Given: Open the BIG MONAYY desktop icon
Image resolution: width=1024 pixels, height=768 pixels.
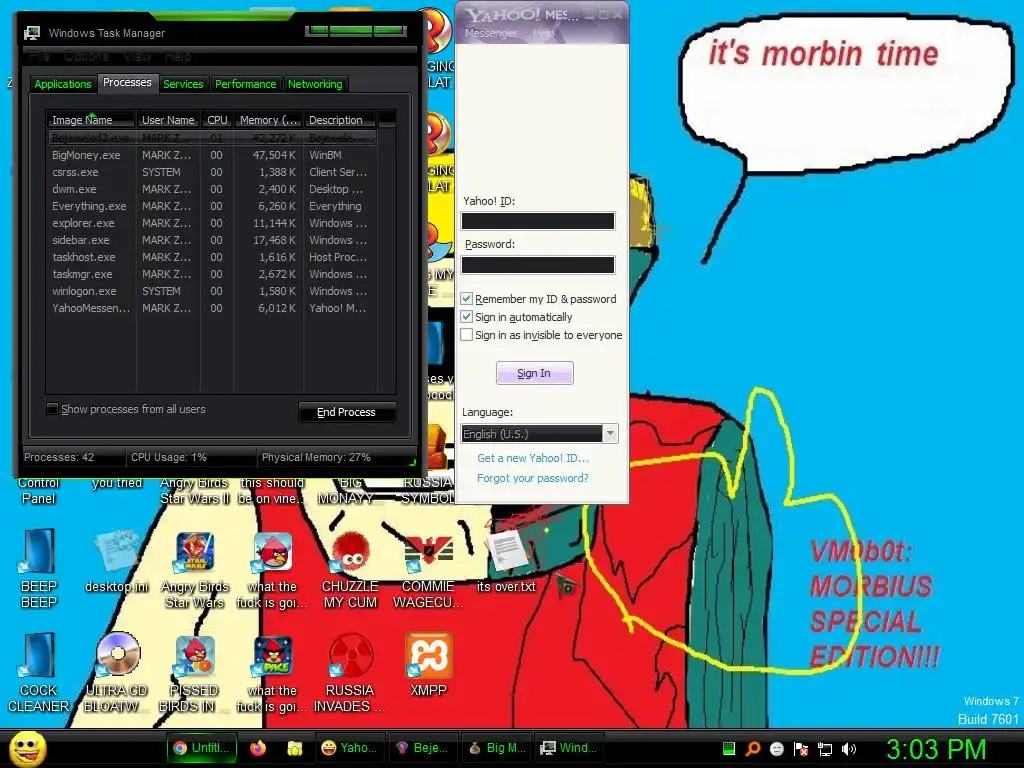Looking at the screenshot, I should (347, 490).
